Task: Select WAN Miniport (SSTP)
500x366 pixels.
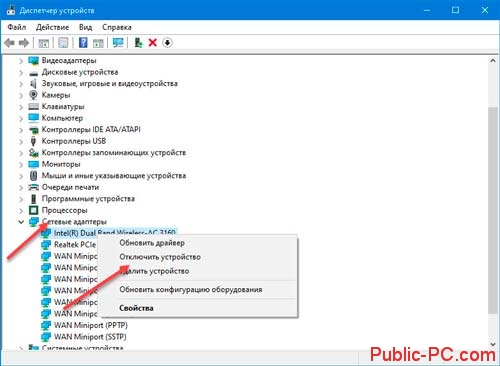Action: 90,337
